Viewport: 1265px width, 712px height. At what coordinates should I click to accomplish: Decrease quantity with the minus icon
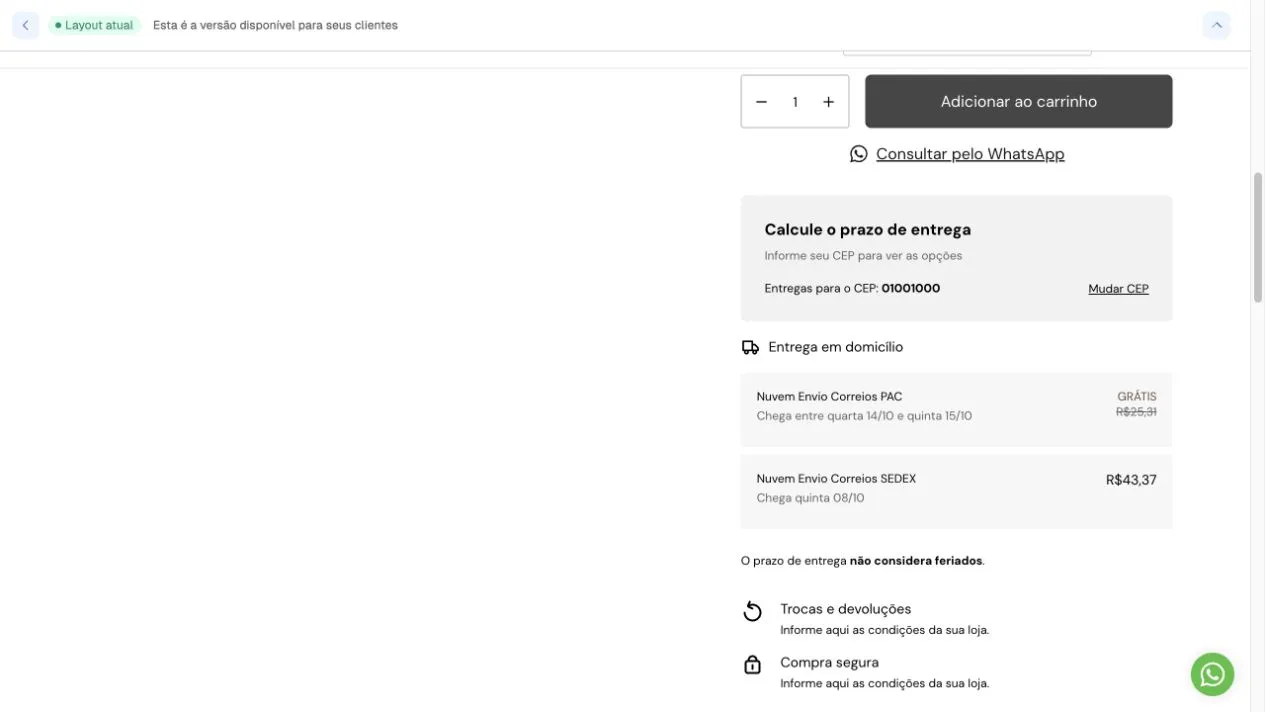pos(761,102)
